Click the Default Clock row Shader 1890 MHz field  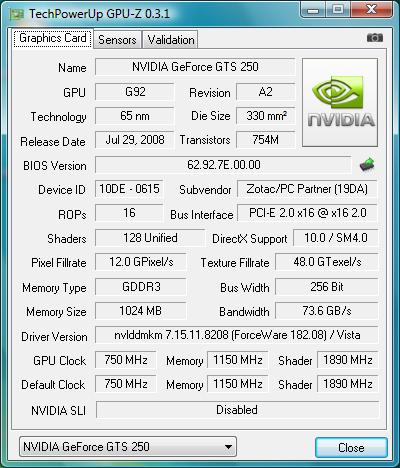tap(348, 384)
